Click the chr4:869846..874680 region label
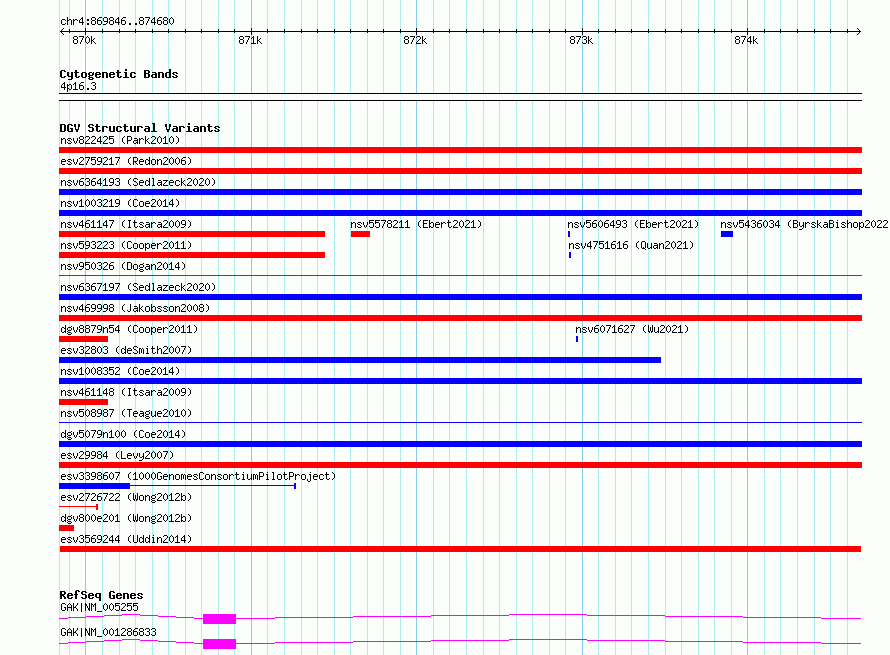Screen dimensions: 890x655 click(117, 22)
